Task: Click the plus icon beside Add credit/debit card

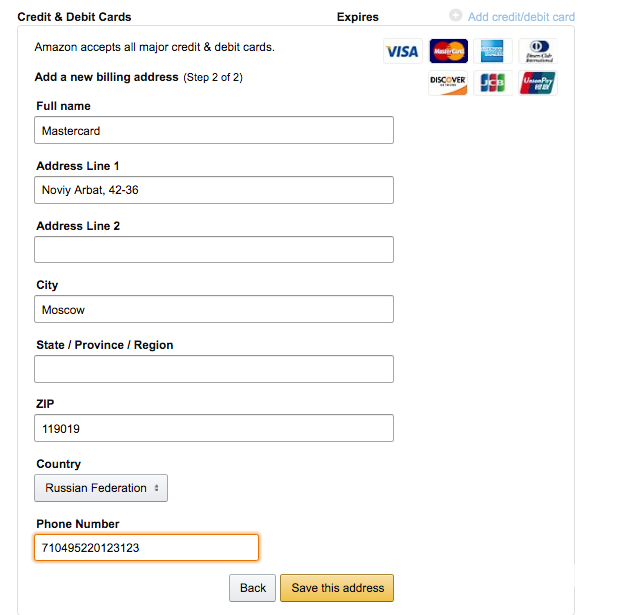Action: click(x=456, y=16)
